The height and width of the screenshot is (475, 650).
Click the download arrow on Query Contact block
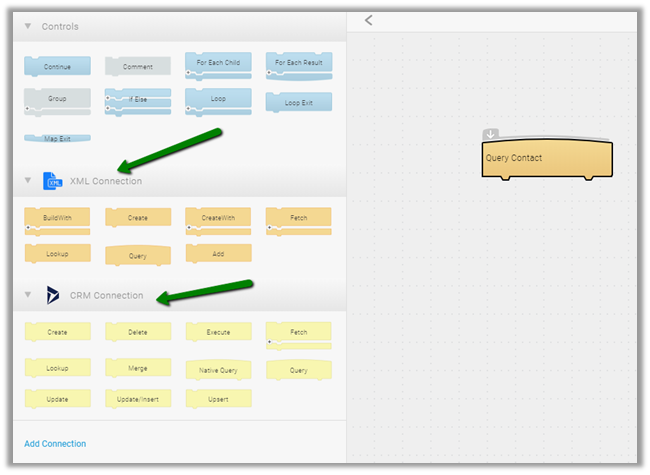tap(491, 134)
